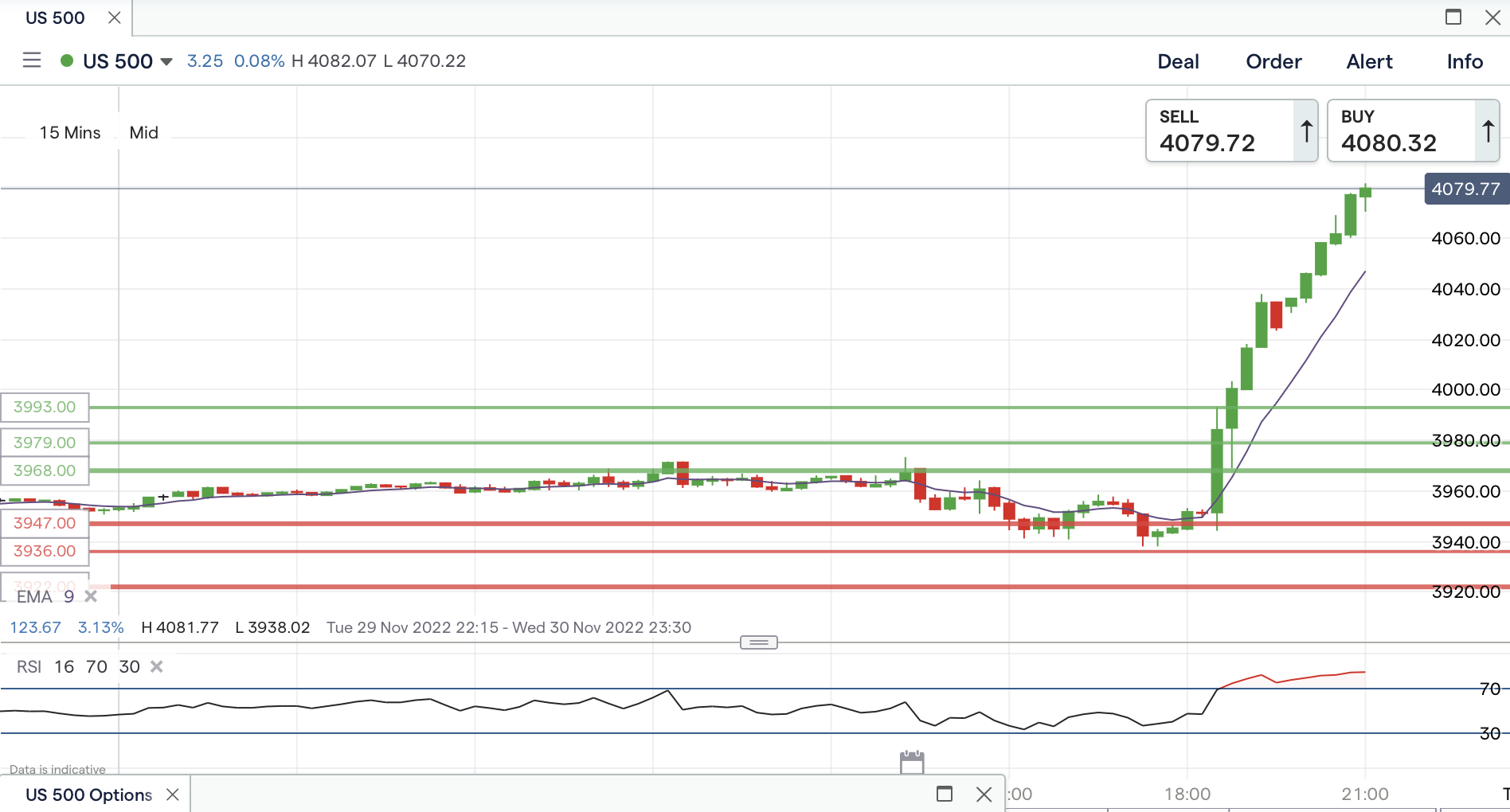Select the 3968.00 level label
The width and height of the screenshot is (1510, 812).
[45, 470]
